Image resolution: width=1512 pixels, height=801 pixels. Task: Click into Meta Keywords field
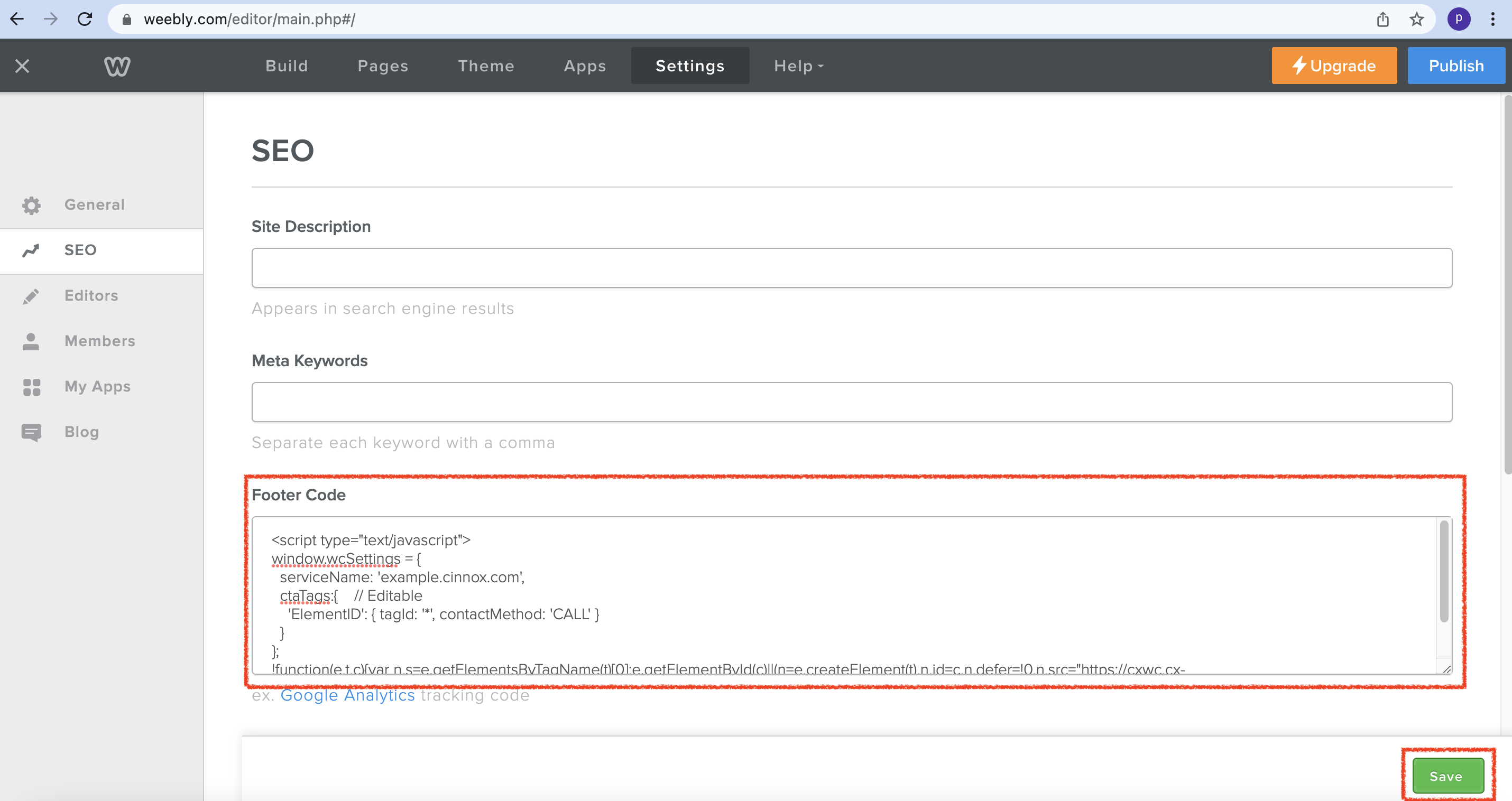tap(851, 402)
